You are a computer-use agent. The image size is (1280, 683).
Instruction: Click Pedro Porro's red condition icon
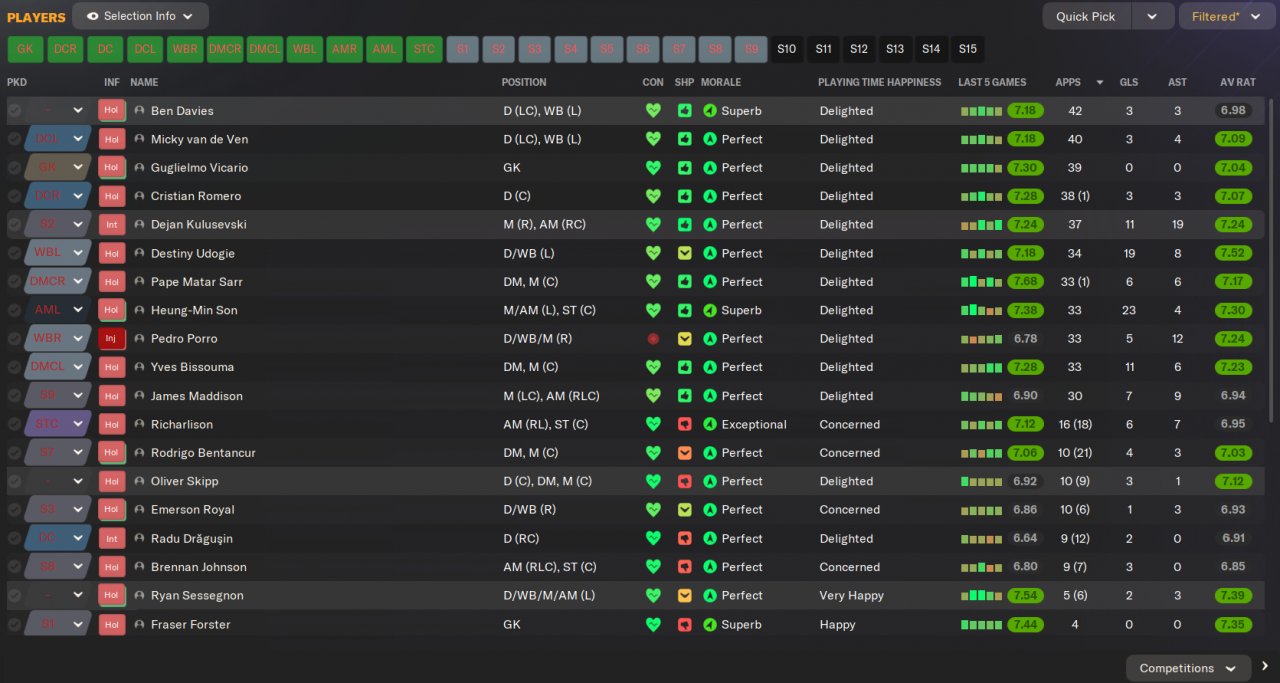[653, 339]
